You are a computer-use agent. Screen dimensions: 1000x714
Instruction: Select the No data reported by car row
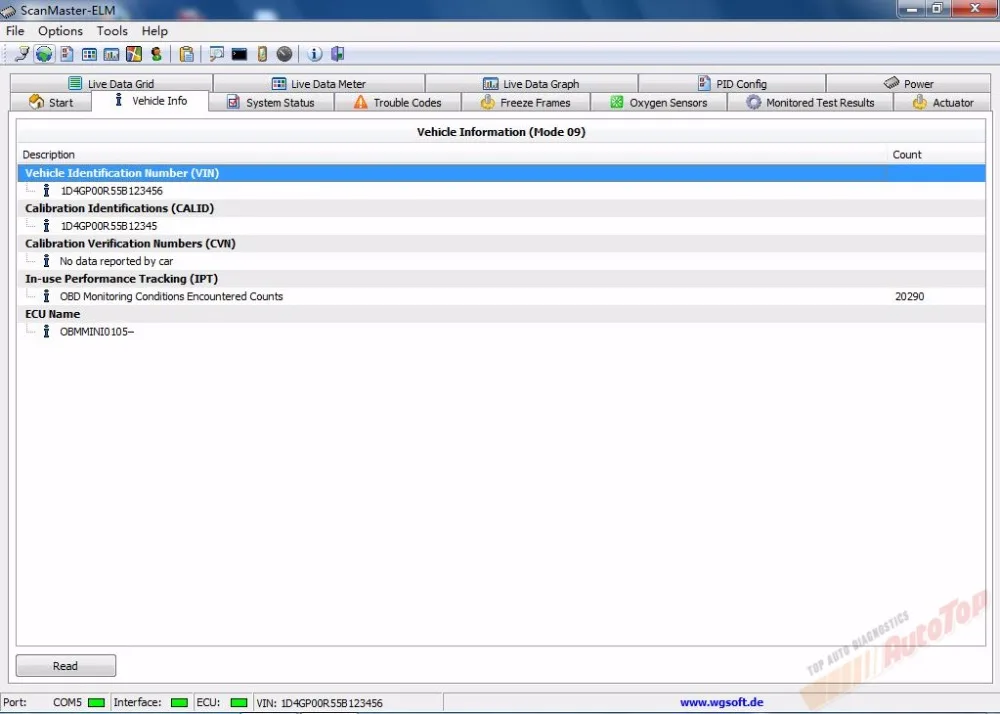[501, 261]
